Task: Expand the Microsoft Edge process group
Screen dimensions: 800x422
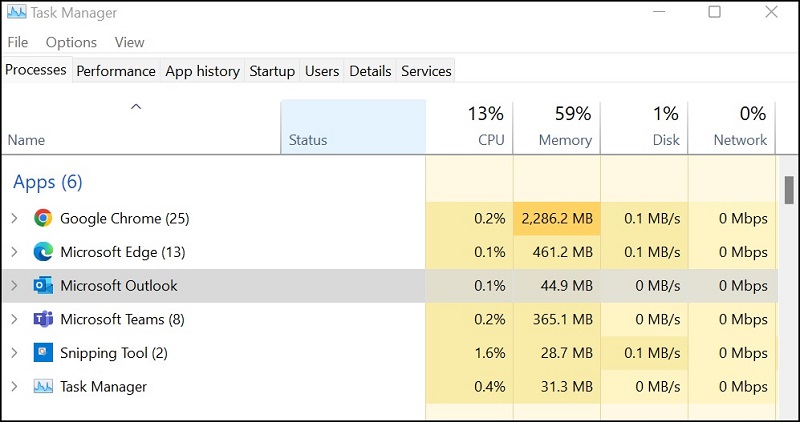Action: tap(14, 252)
